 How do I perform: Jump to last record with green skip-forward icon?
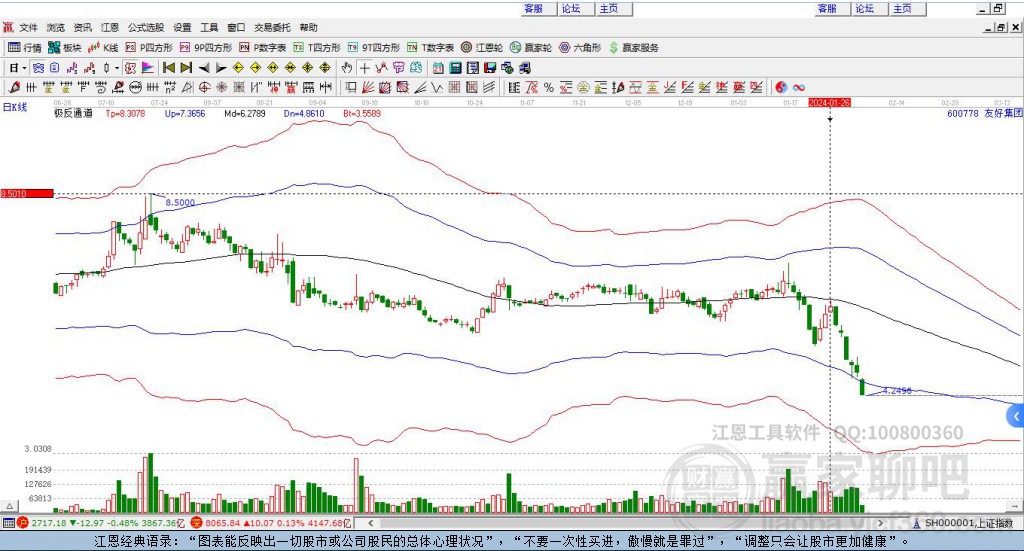[x=186, y=68]
